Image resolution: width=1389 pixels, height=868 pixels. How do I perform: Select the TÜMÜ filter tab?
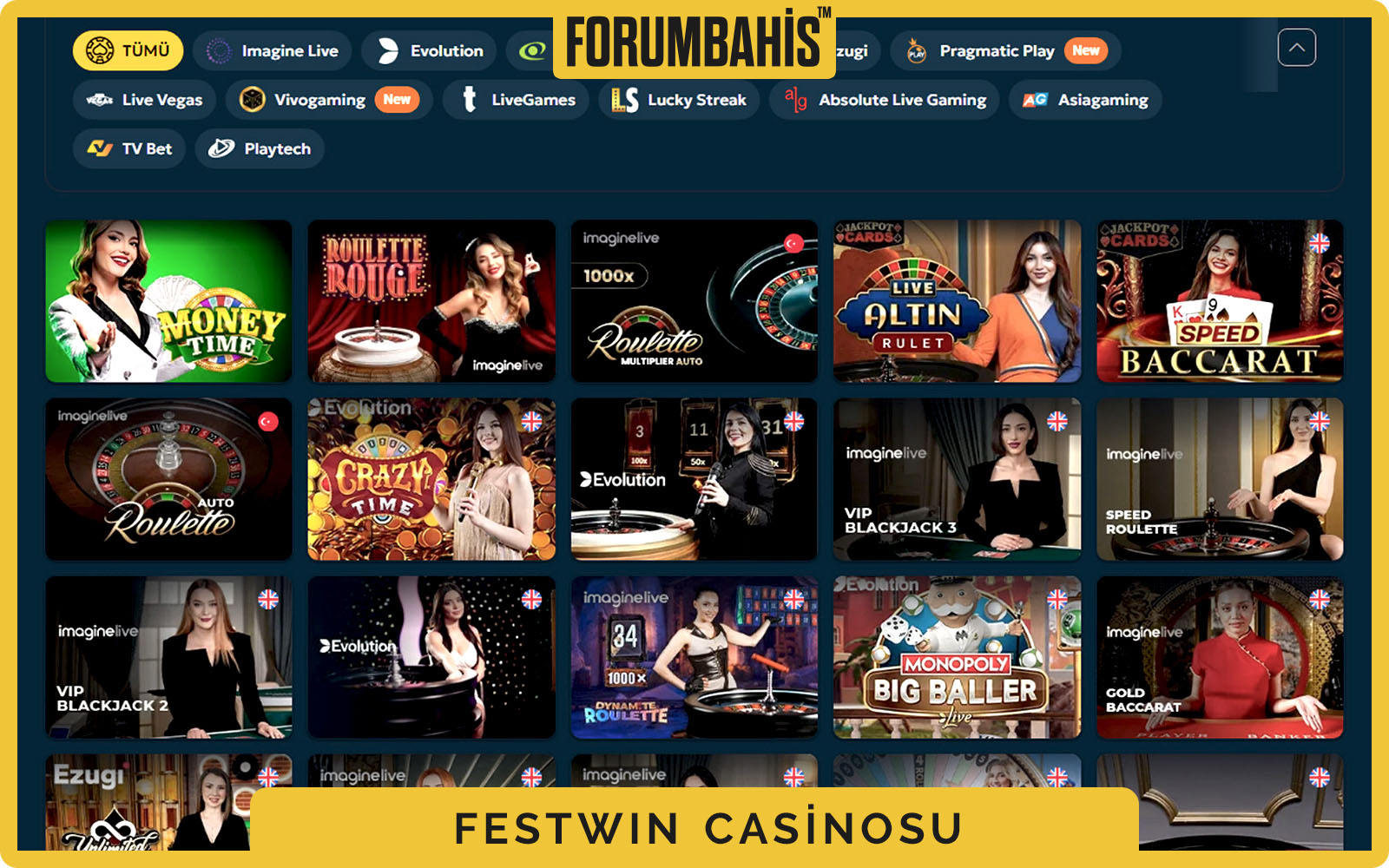point(128,50)
